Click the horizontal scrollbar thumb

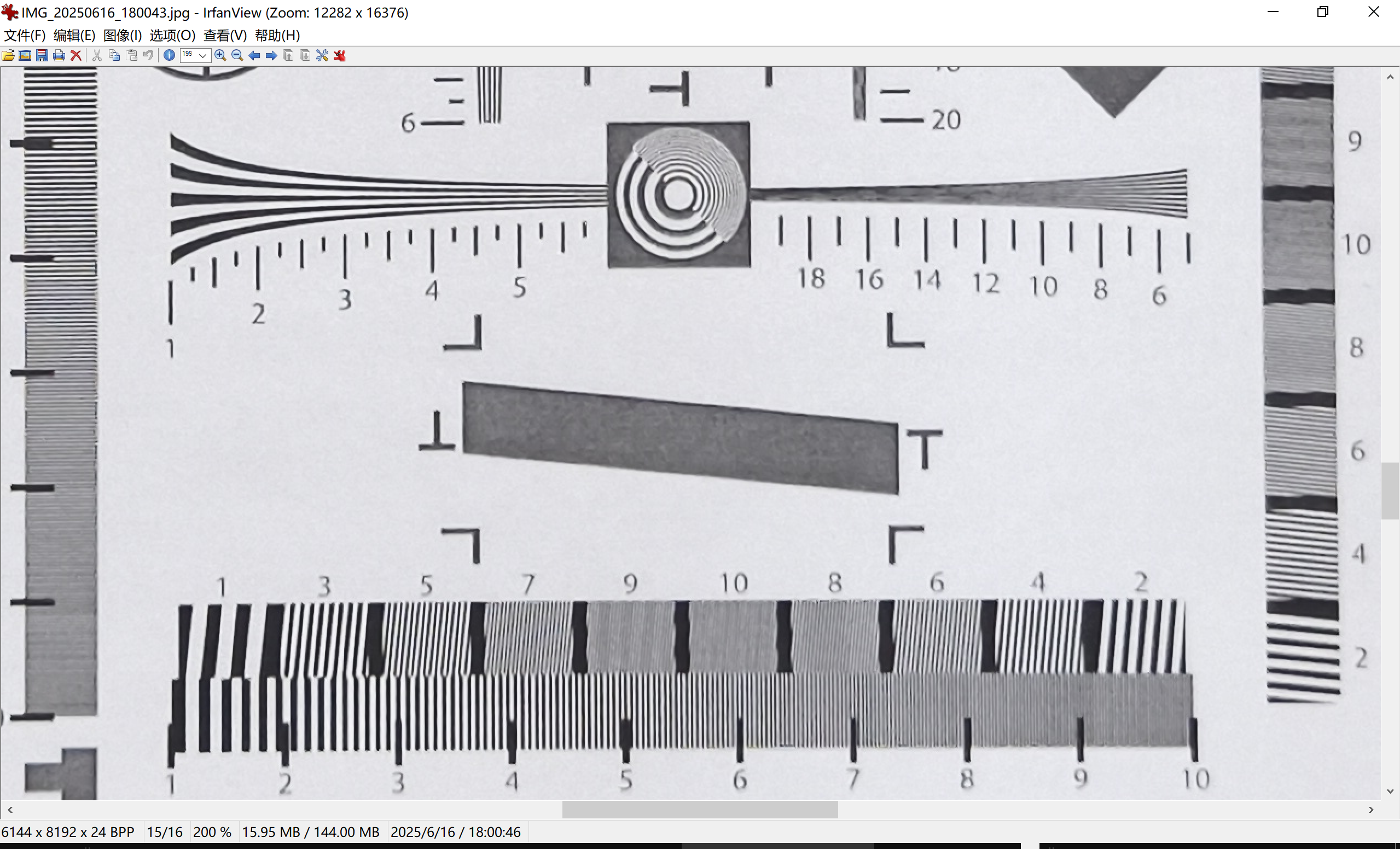[x=699, y=809]
